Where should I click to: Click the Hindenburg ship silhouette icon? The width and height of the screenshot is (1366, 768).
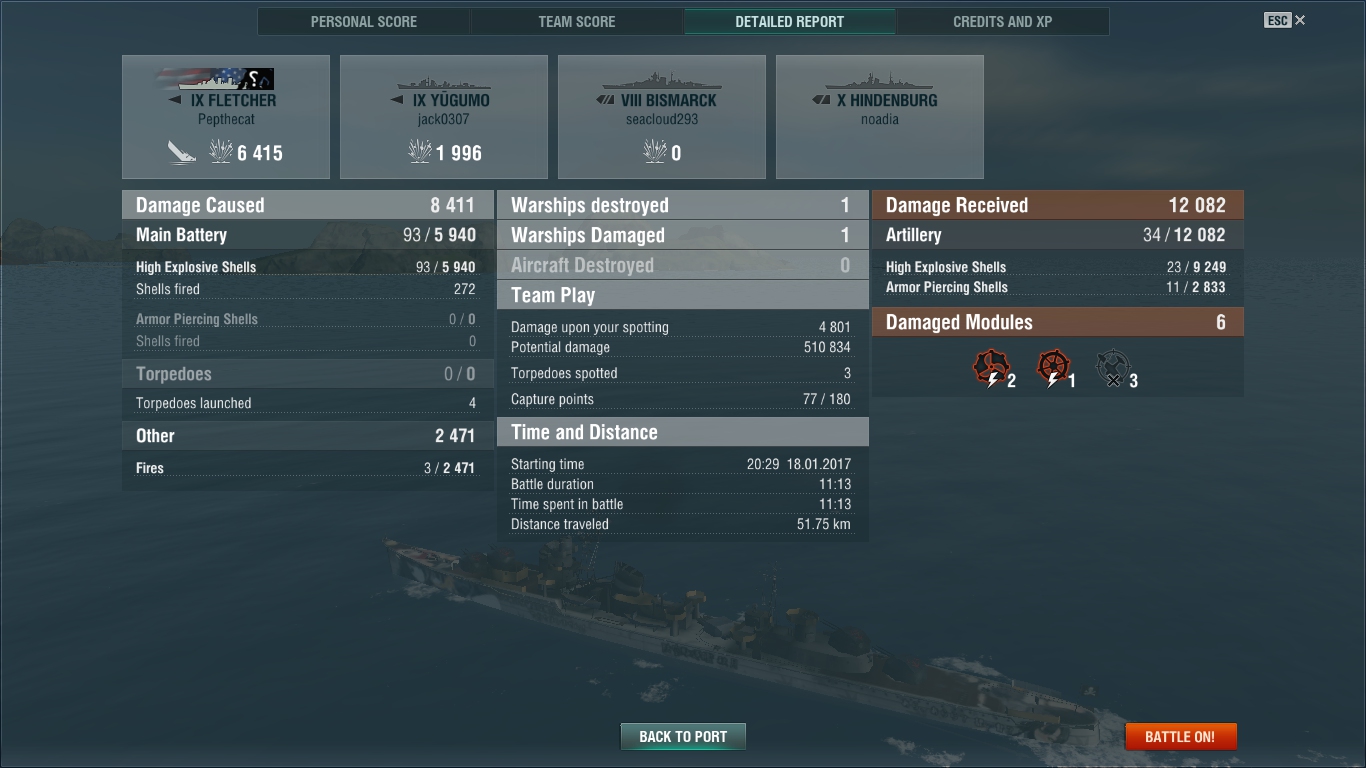click(x=880, y=82)
